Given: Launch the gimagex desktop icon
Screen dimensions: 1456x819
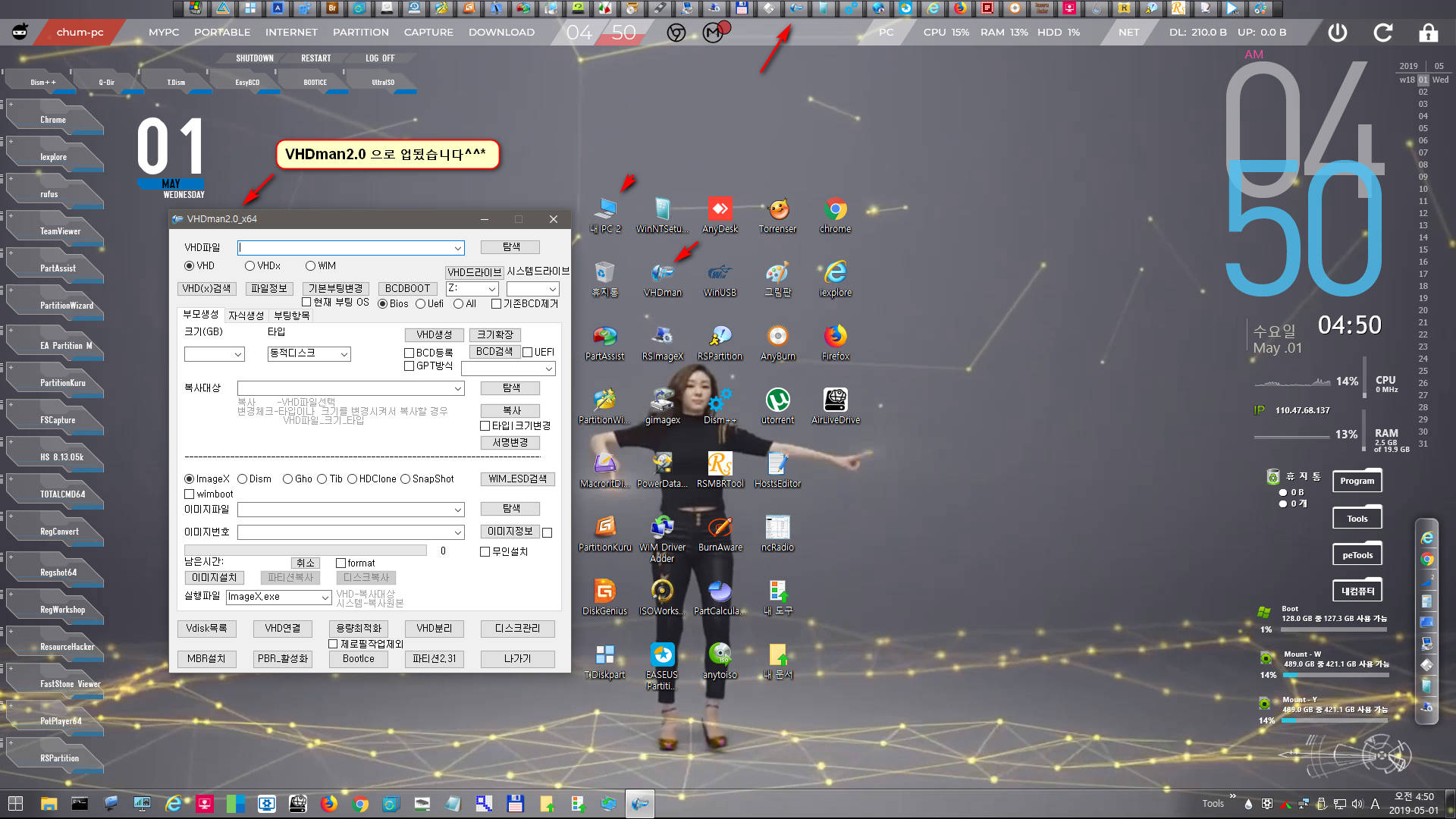Looking at the screenshot, I should [x=662, y=406].
